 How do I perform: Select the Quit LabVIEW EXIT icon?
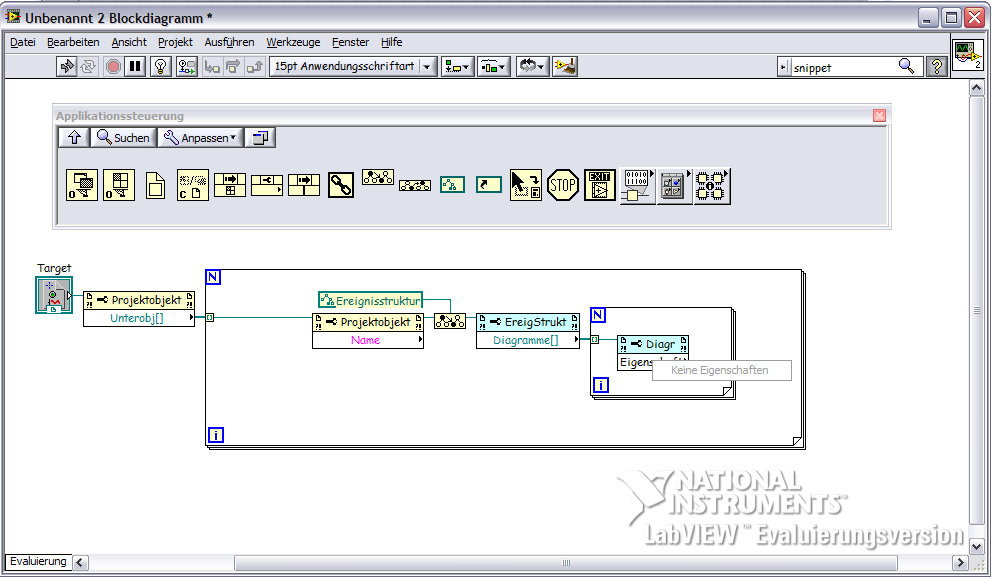(600, 186)
